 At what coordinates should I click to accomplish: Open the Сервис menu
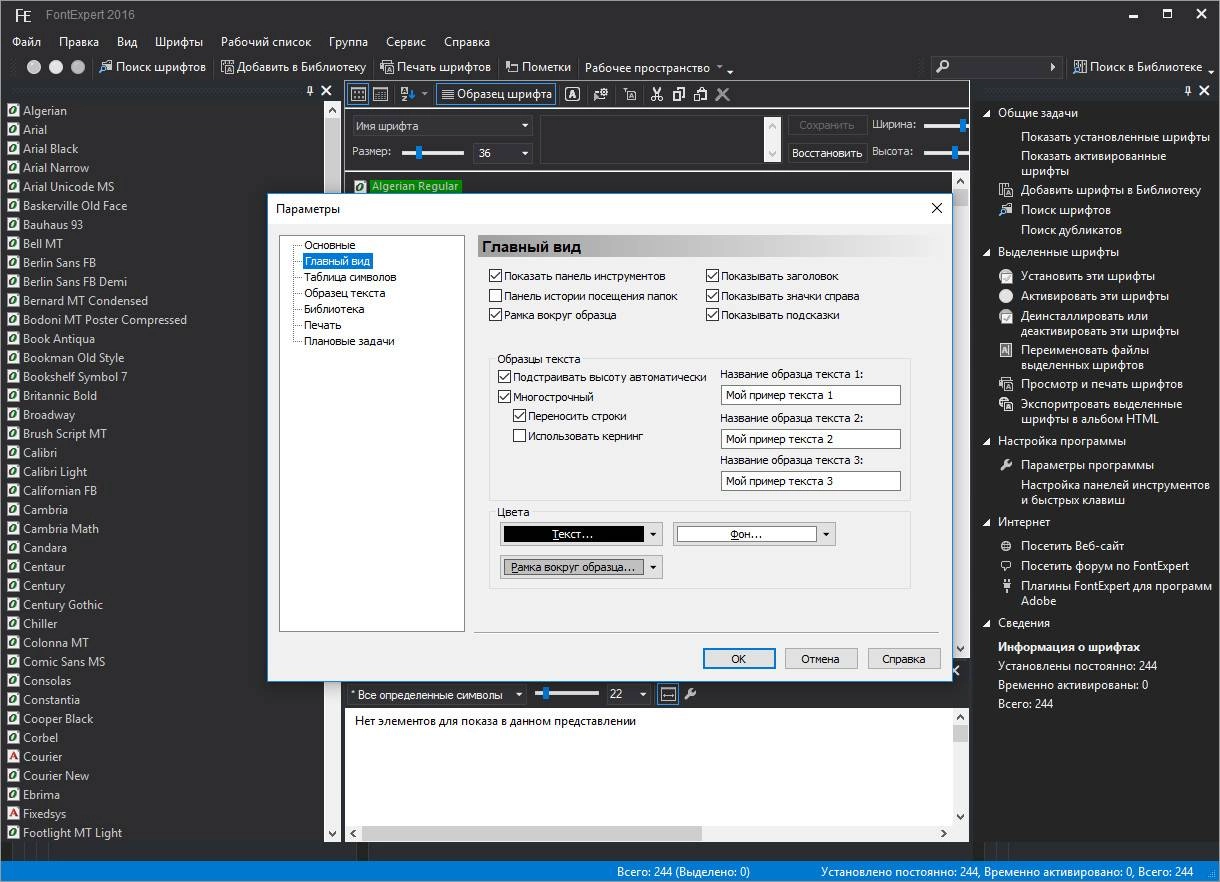click(406, 42)
